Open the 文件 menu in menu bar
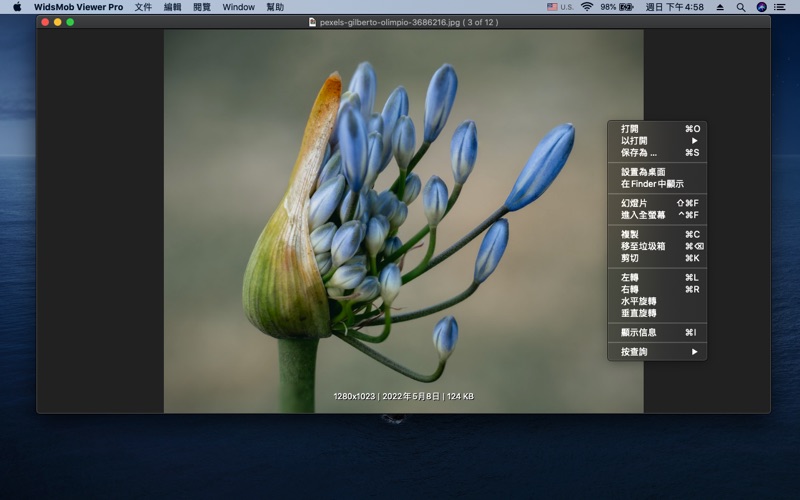 point(143,7)
